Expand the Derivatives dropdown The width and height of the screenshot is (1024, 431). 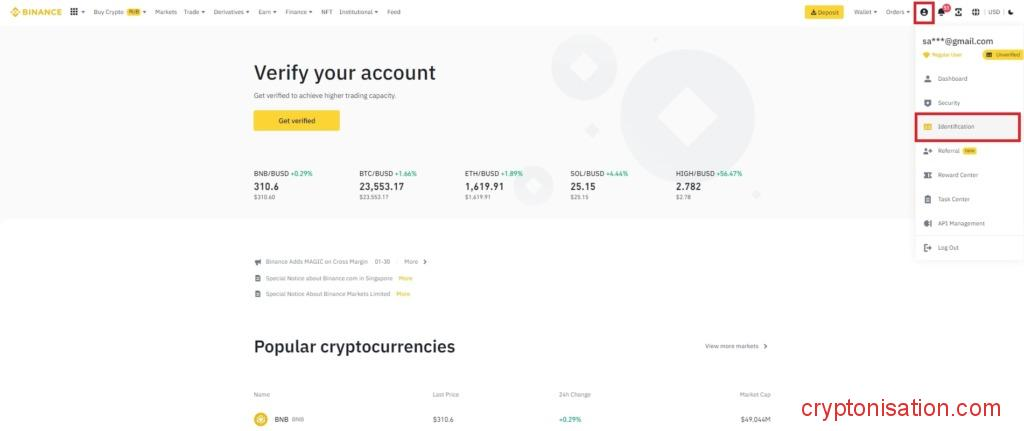(231, 12)
